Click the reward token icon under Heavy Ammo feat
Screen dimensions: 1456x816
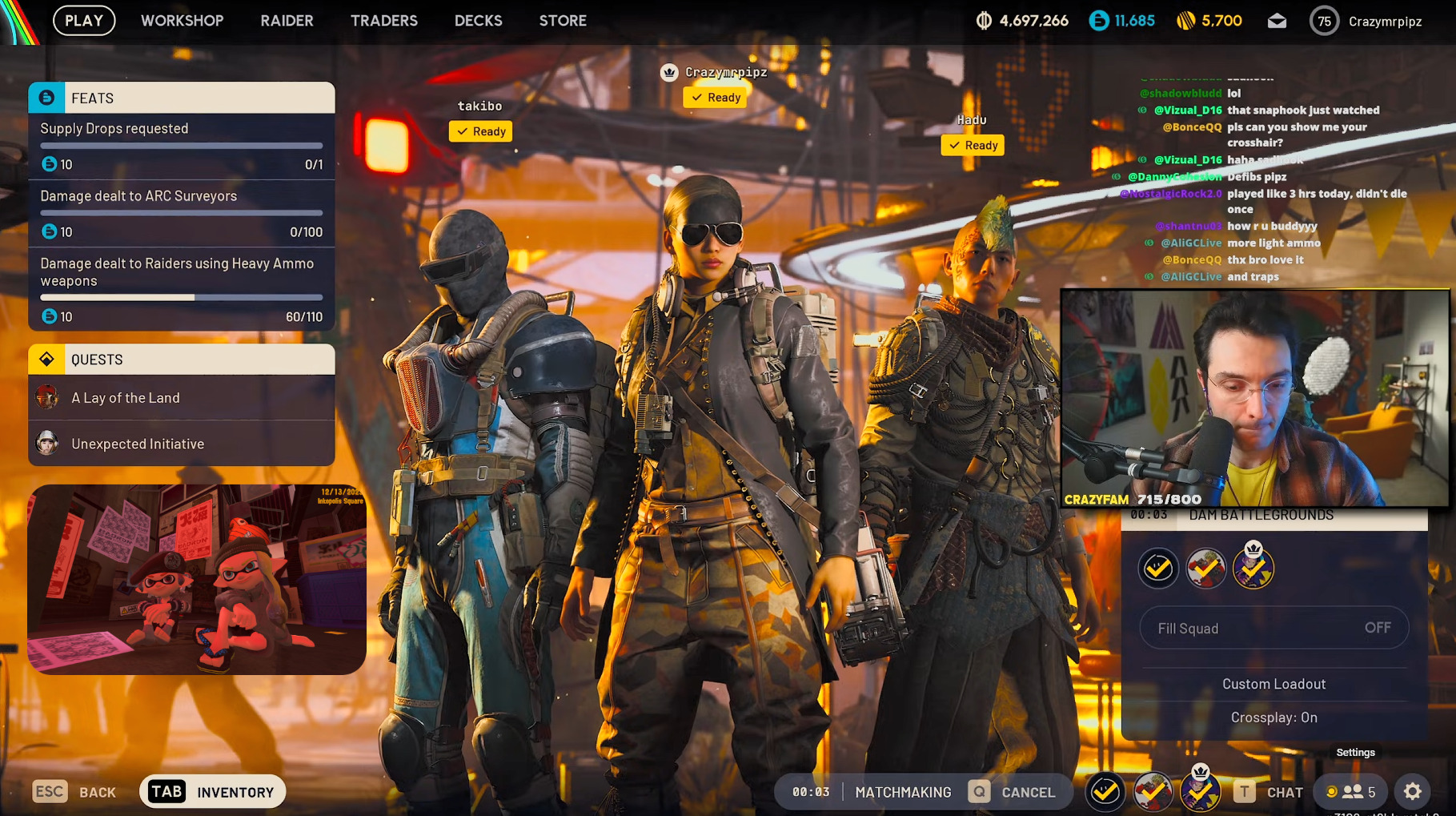(50, 316)
